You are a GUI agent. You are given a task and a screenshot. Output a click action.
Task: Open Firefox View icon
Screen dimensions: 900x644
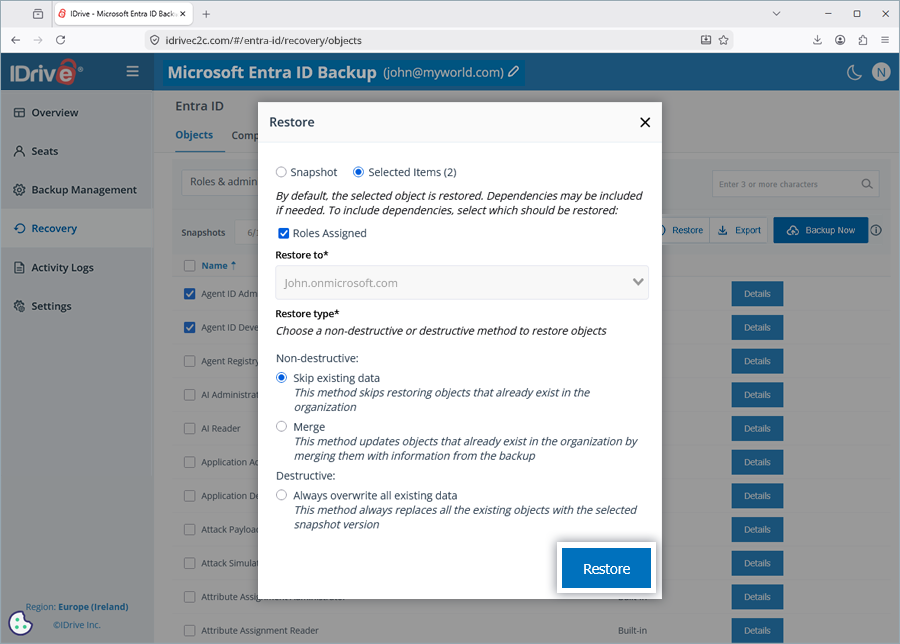click(38, 14)
